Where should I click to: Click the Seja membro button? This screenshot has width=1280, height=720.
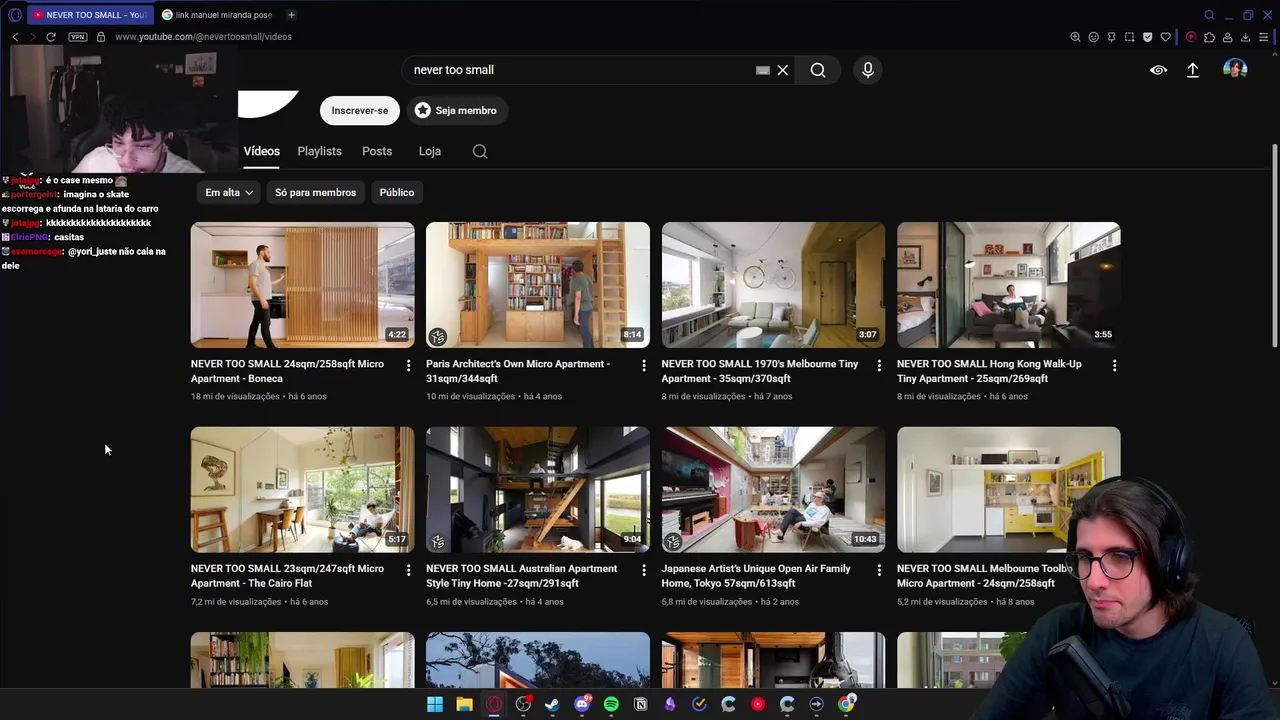tap(456, 110)
